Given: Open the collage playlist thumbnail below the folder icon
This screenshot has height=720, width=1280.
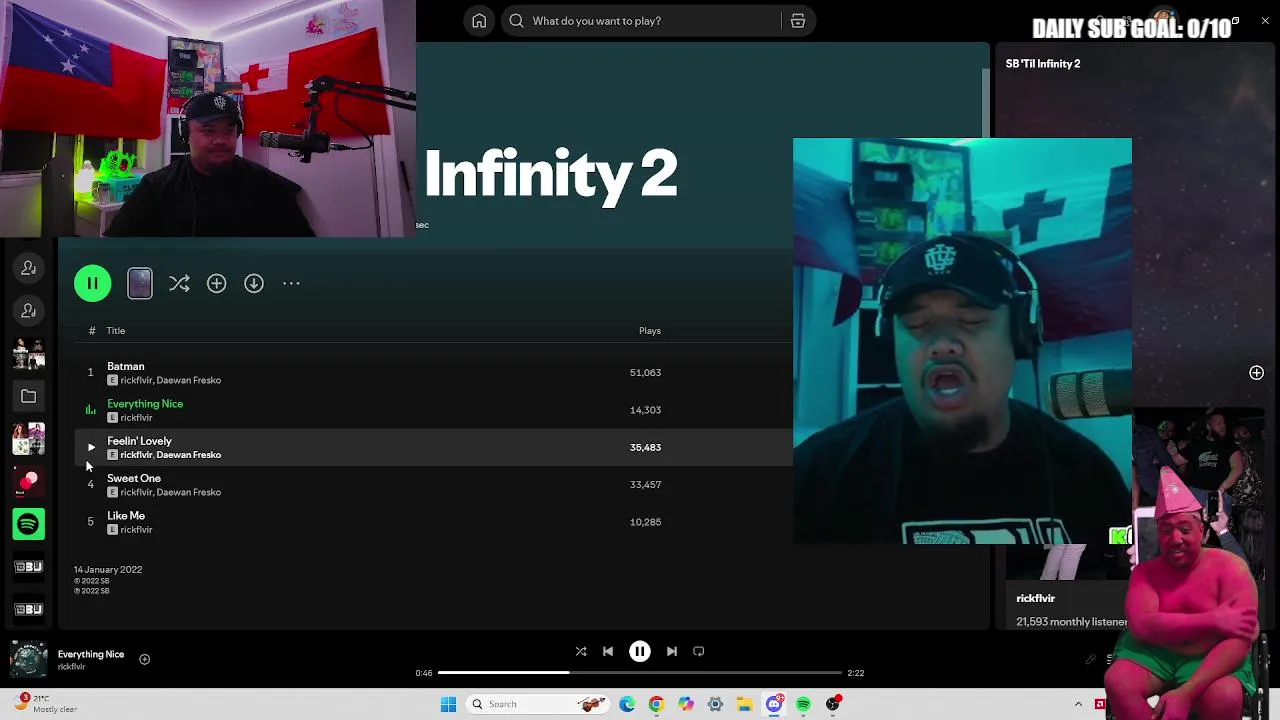Looking at the screenshot, I should coord(28,439).
